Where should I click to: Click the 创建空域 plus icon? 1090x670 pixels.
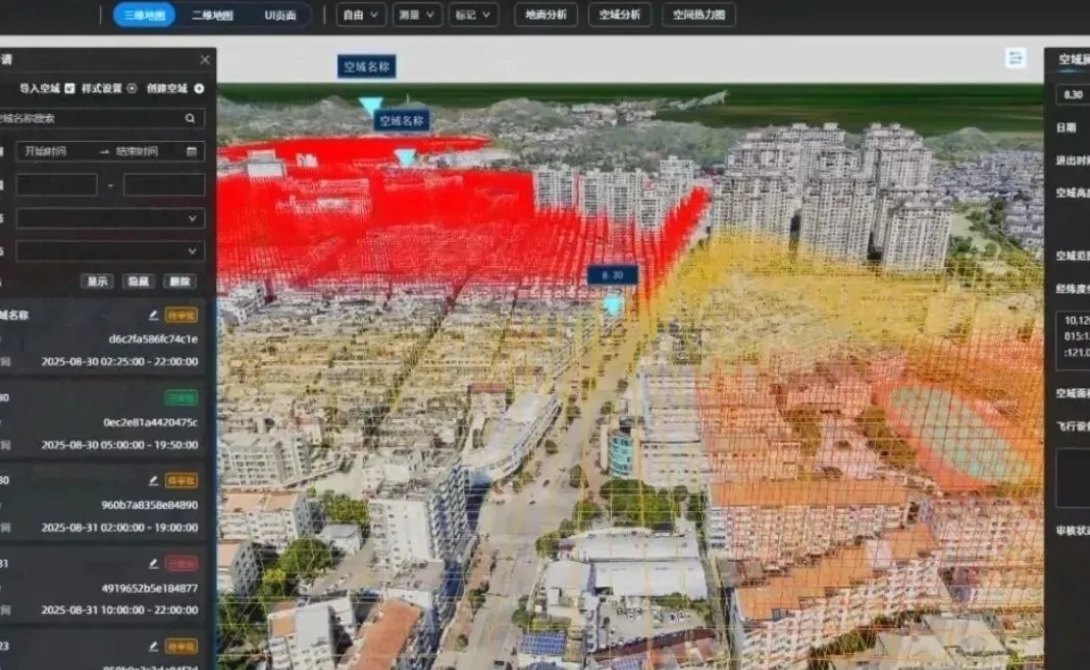coord(199,88)
